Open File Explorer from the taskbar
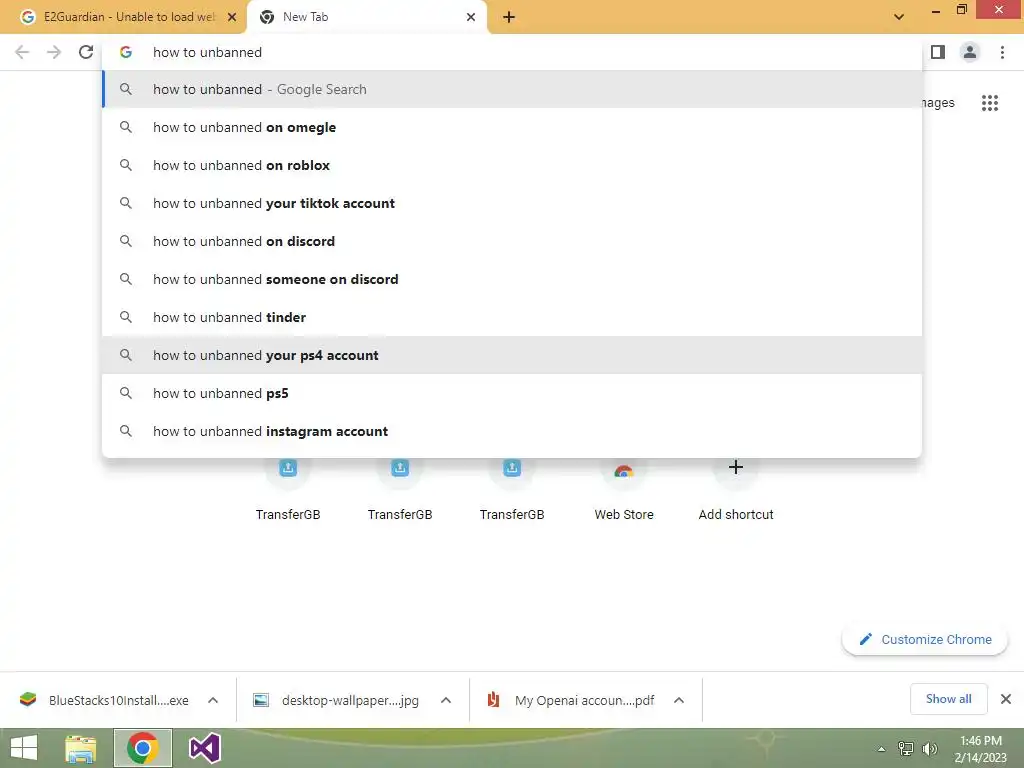The image size is (1024, 768). 80,748
